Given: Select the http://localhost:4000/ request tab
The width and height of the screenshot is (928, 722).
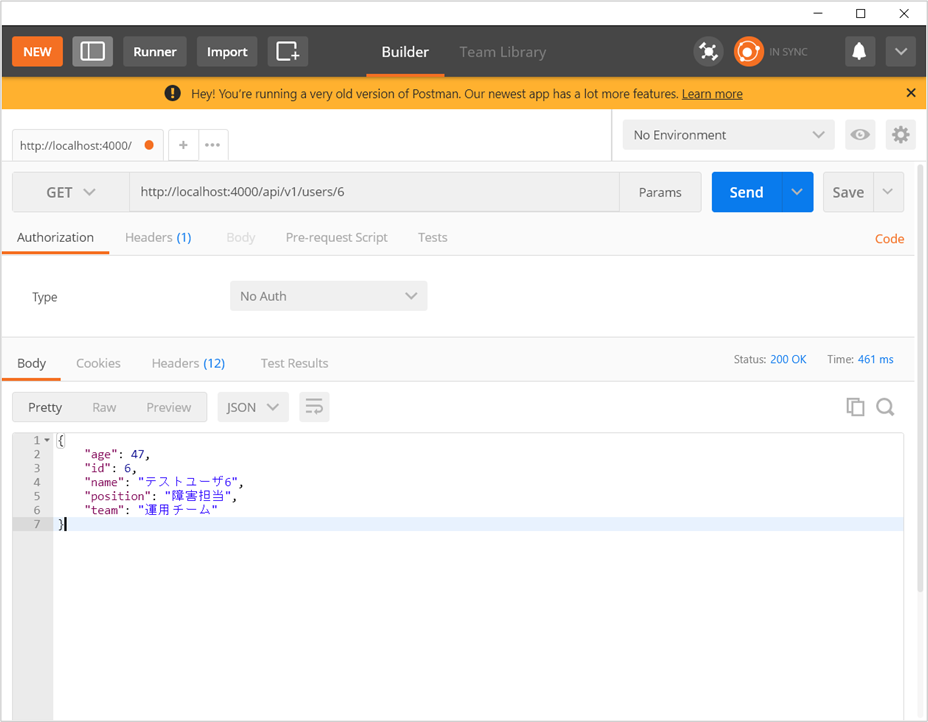Looking at the screenshot, I should click(x=88, y=145).
